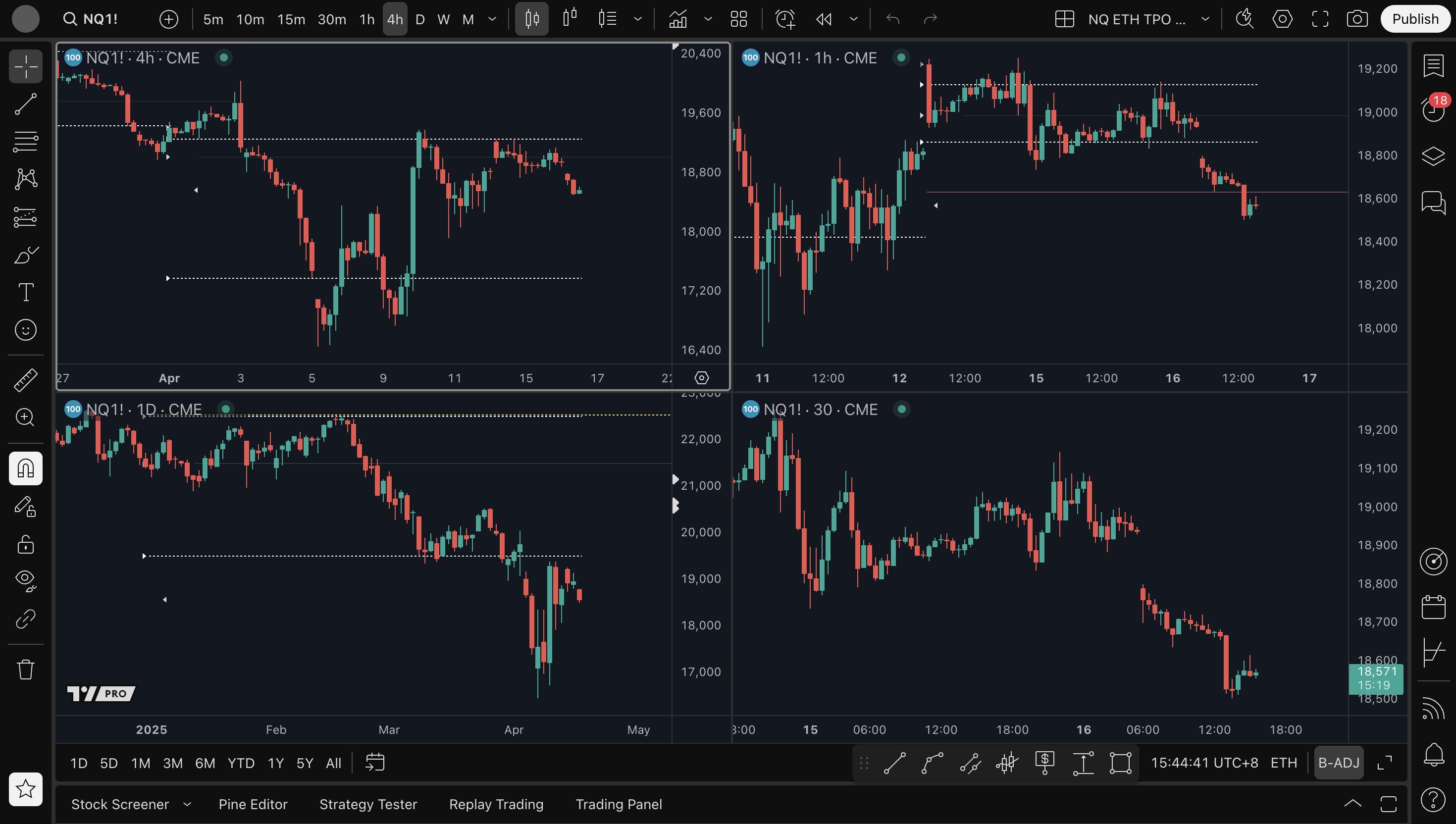The image size is (1456, 824).
Task: Expand the time interval dropdown chevron
Action: click(492, 19)
